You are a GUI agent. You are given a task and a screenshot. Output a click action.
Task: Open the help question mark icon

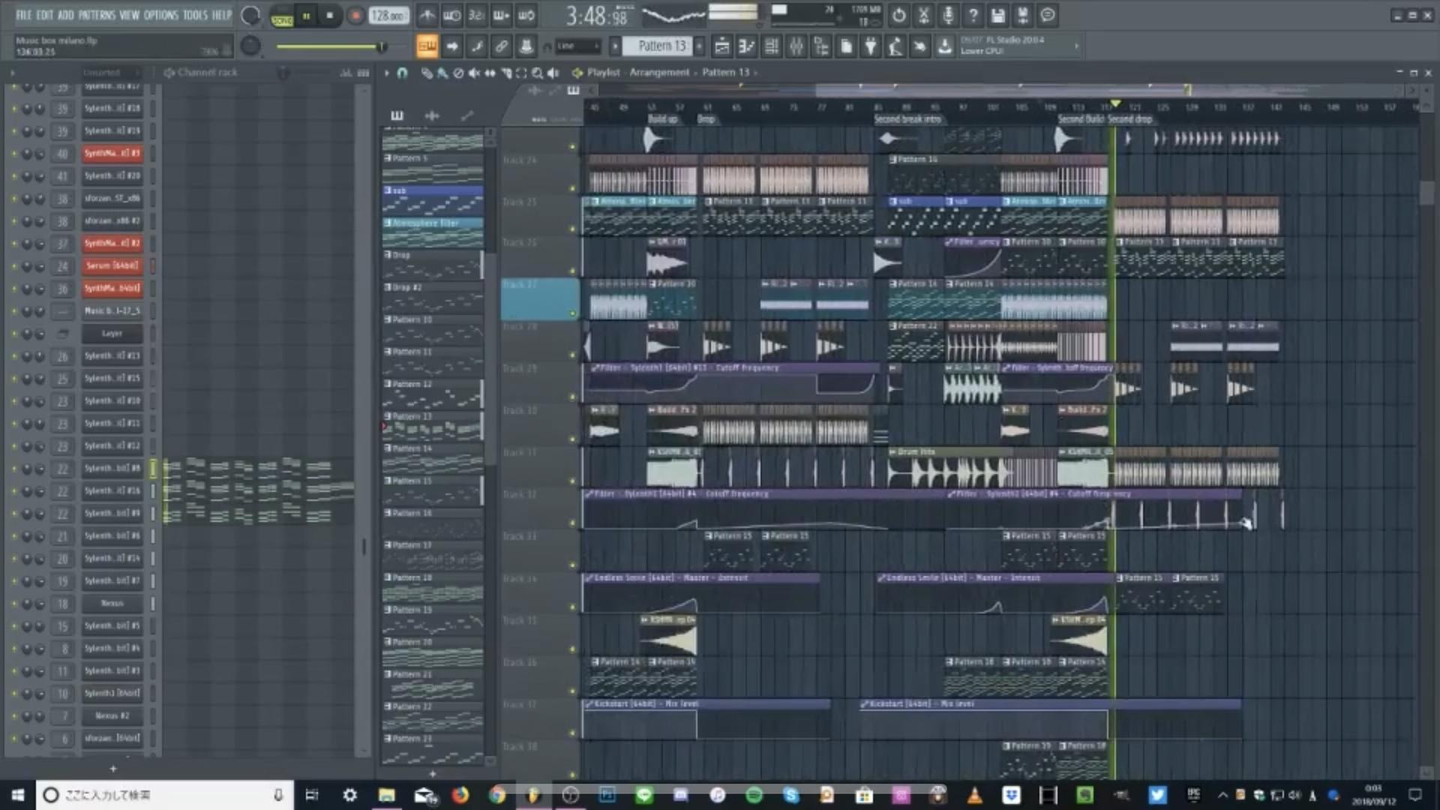972,16
